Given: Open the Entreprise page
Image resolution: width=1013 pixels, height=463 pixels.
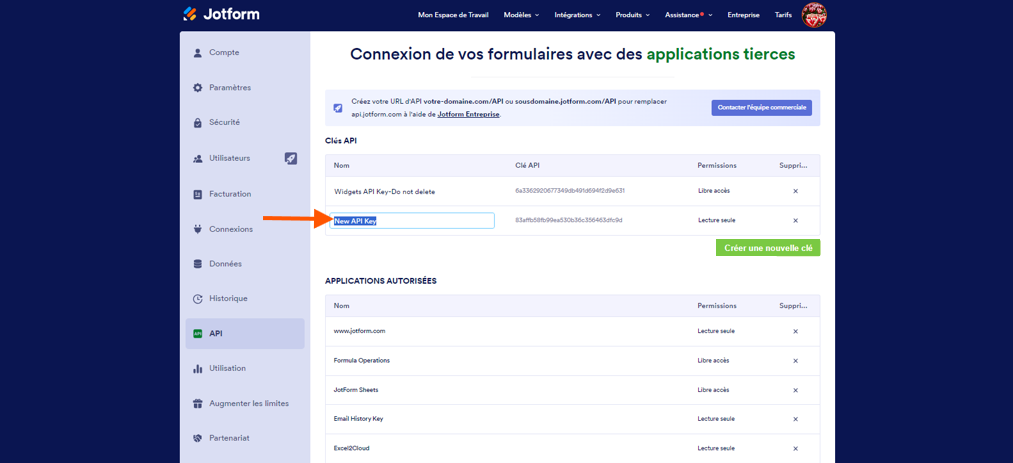Looking at the screenshot, I should [x=743, y=15].
